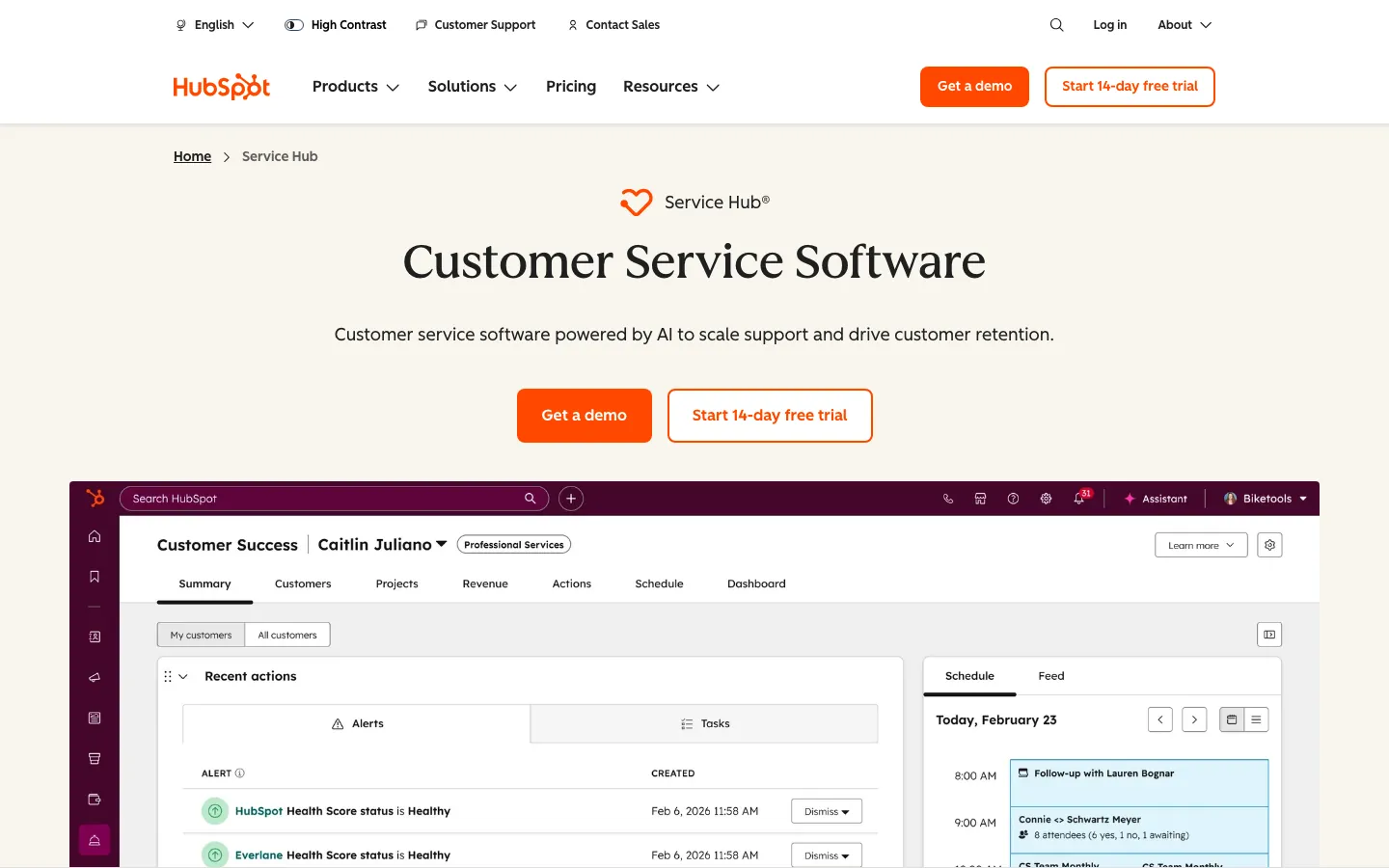The width and height of the screenshot is (1389, 868).
Task: Switch schedule to list view
Action: click(1256, 719)
